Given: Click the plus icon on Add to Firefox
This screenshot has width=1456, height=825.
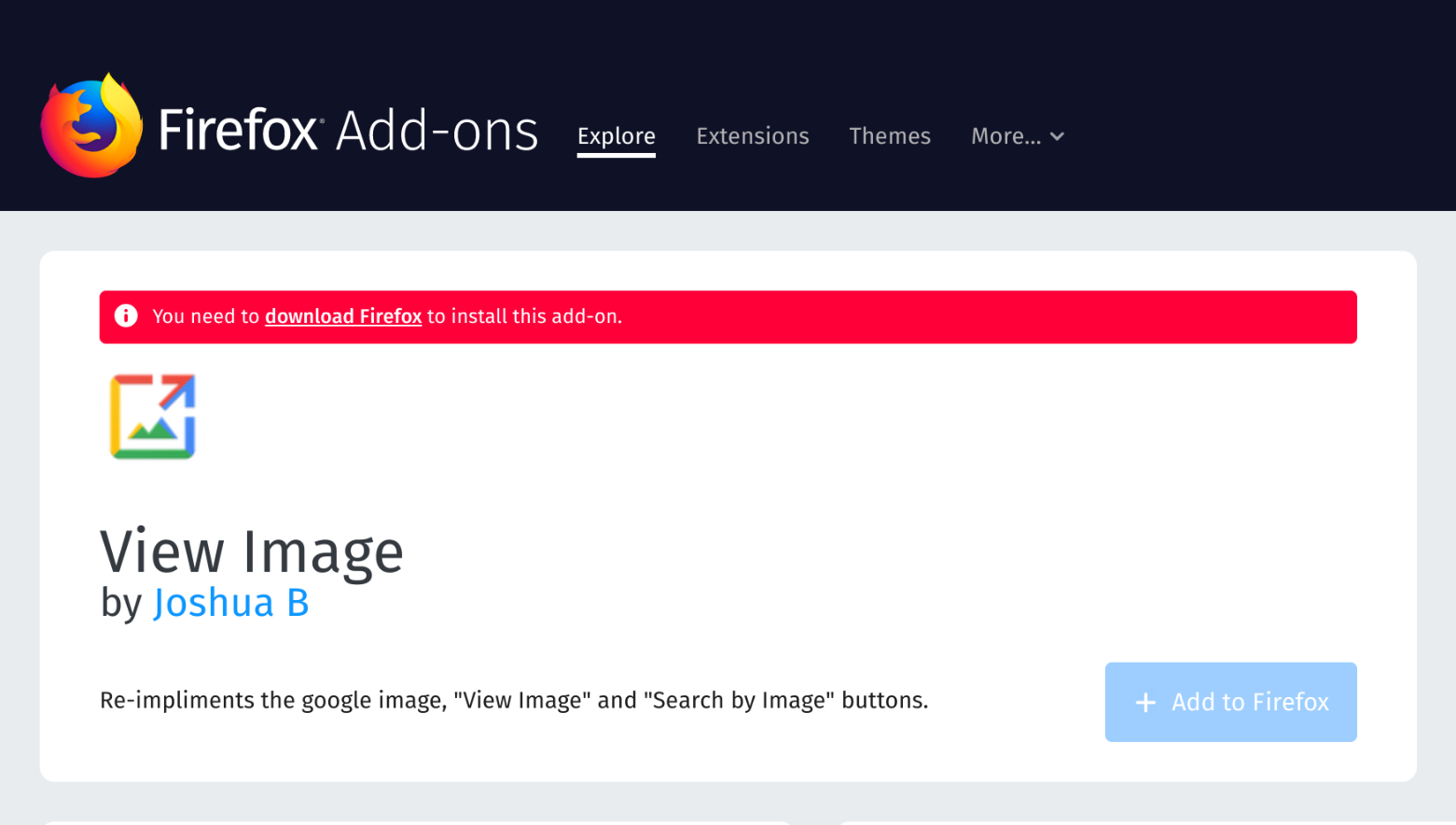Looking at the screenshot, I should pos(1145,703).
